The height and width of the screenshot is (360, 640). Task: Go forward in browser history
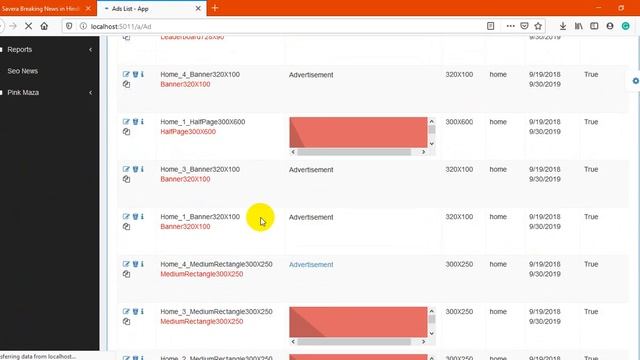13,26
